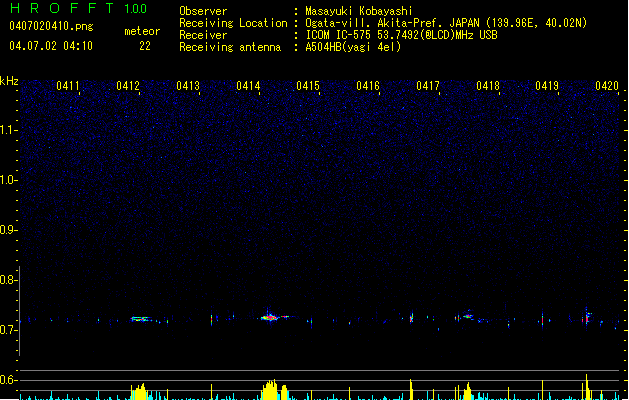Click the date stamp 04.07.02 04:10

point(51,46)
